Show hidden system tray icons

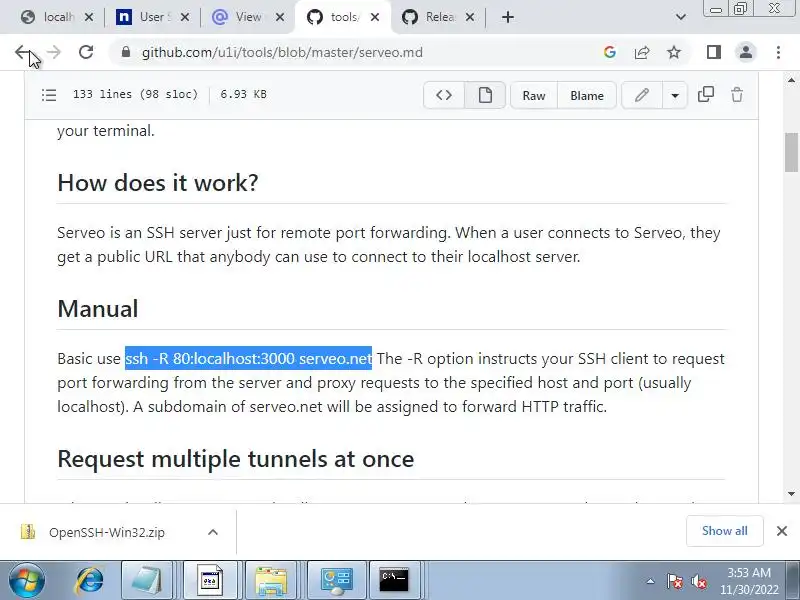[651, 581]
